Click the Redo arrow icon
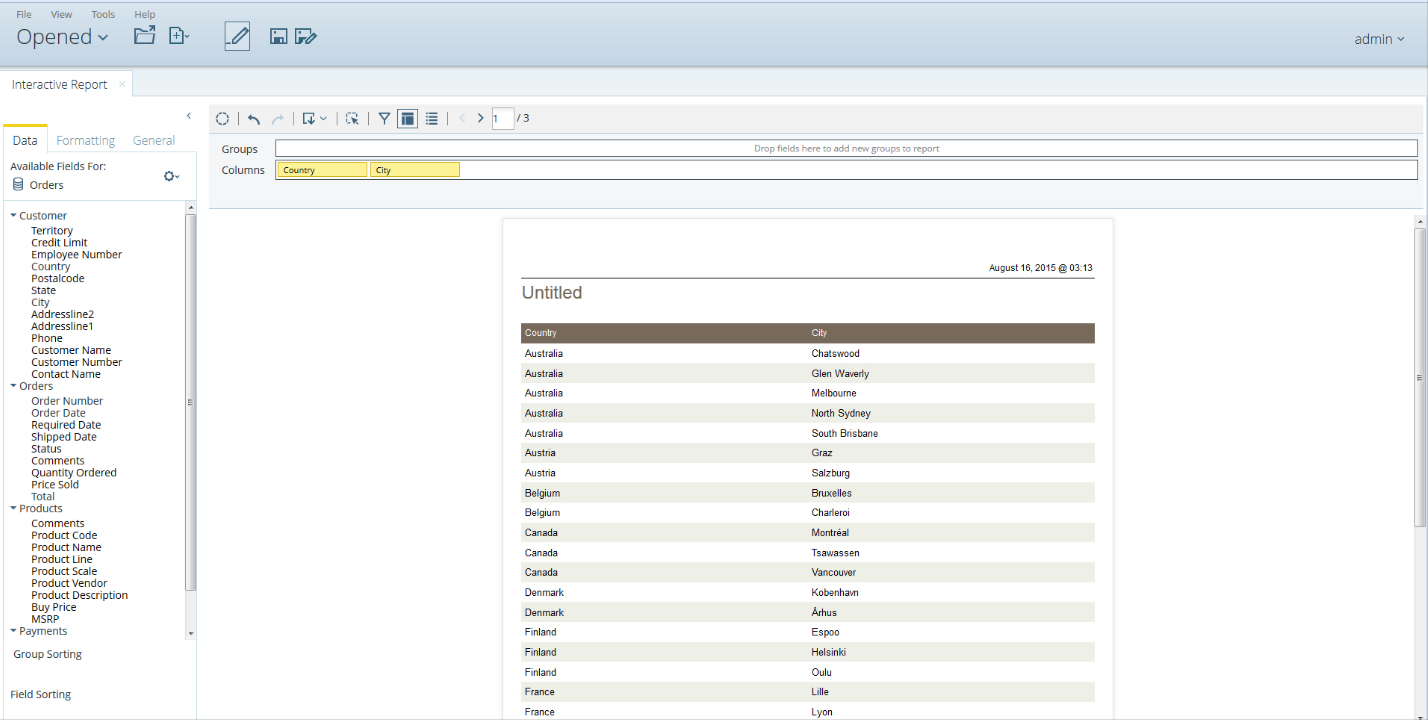The height and width of the screenshot is (720, 1428). [x=278, y=119]
